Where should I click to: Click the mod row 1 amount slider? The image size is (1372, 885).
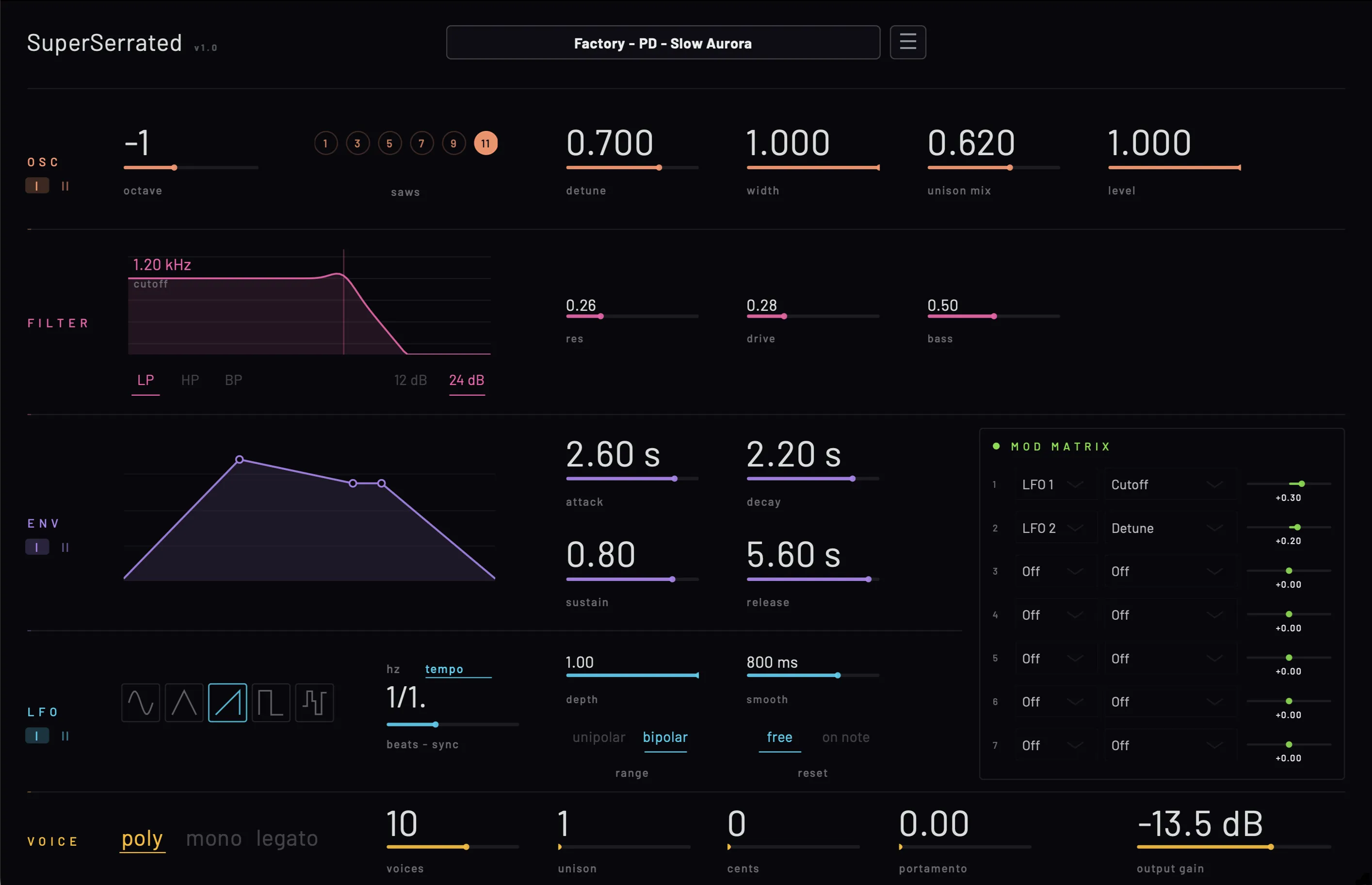coord(1289,484)
